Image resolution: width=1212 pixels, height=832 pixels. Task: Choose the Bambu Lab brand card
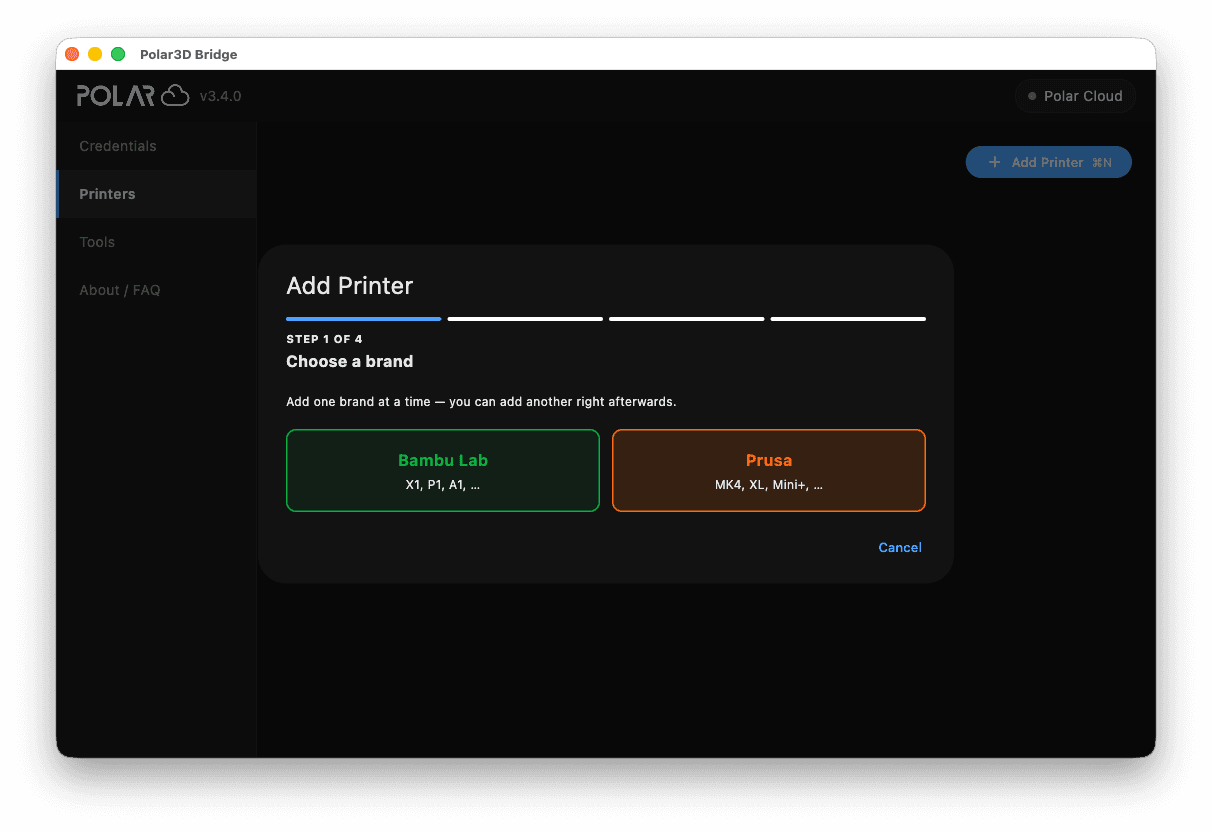click(x=443, y=471)
